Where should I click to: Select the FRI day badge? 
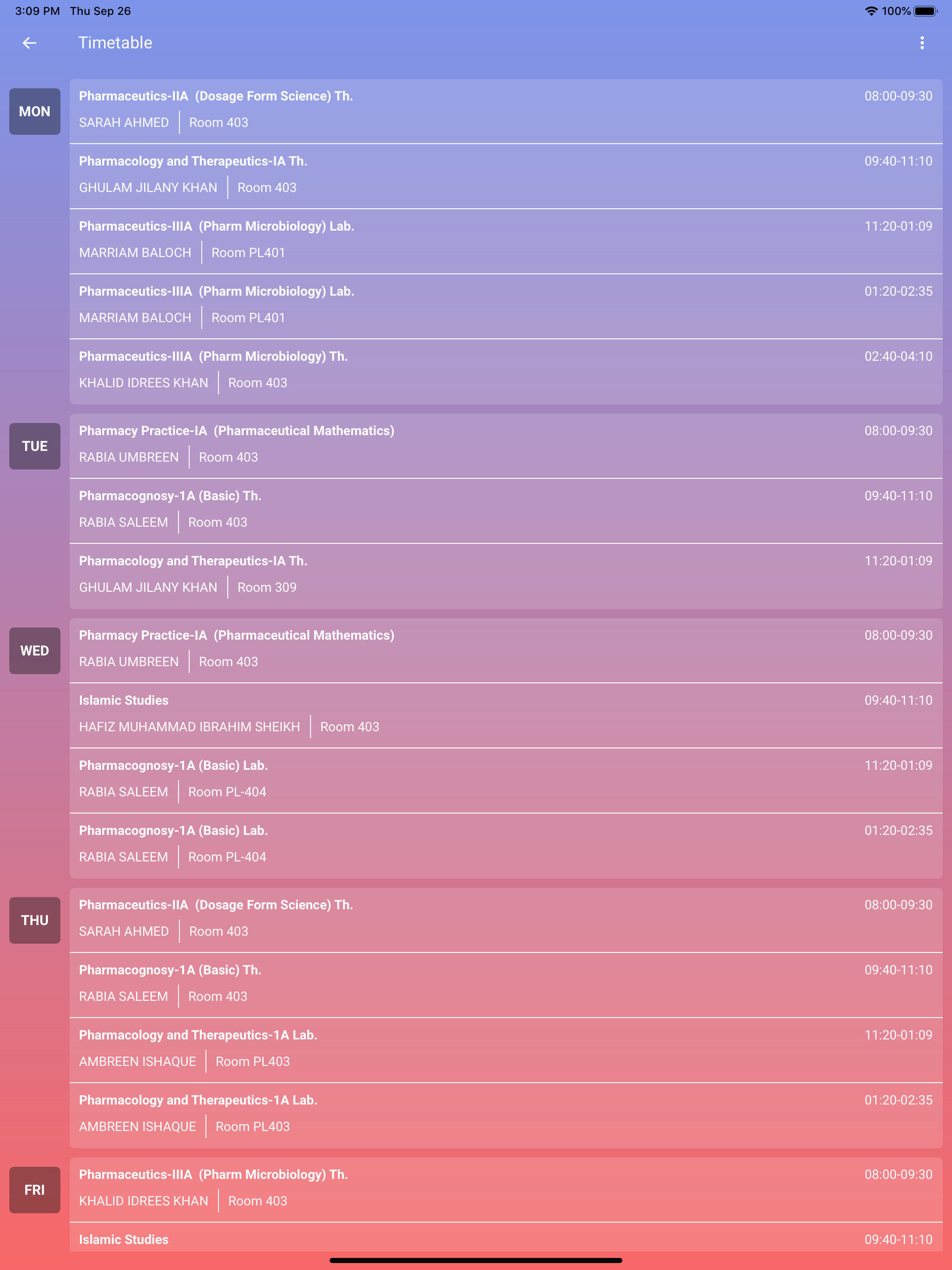[x=34, y=1190]
